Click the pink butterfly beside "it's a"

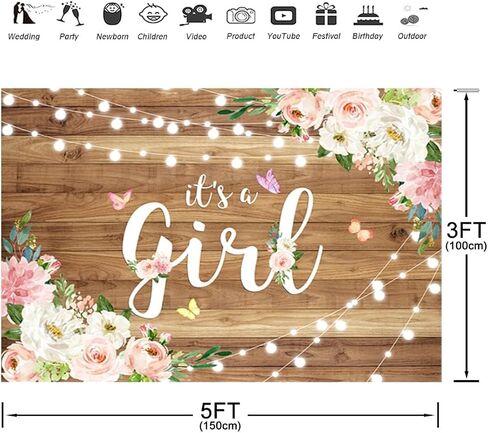tap(120, 199)
